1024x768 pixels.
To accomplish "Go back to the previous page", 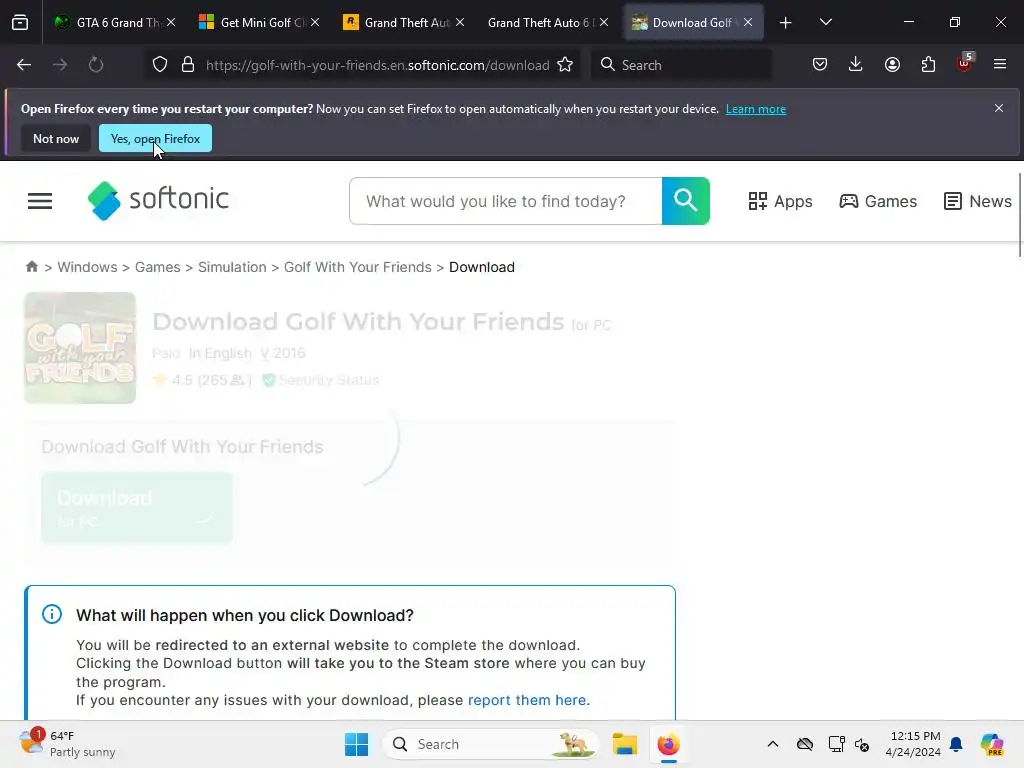I will coord(24,65).
